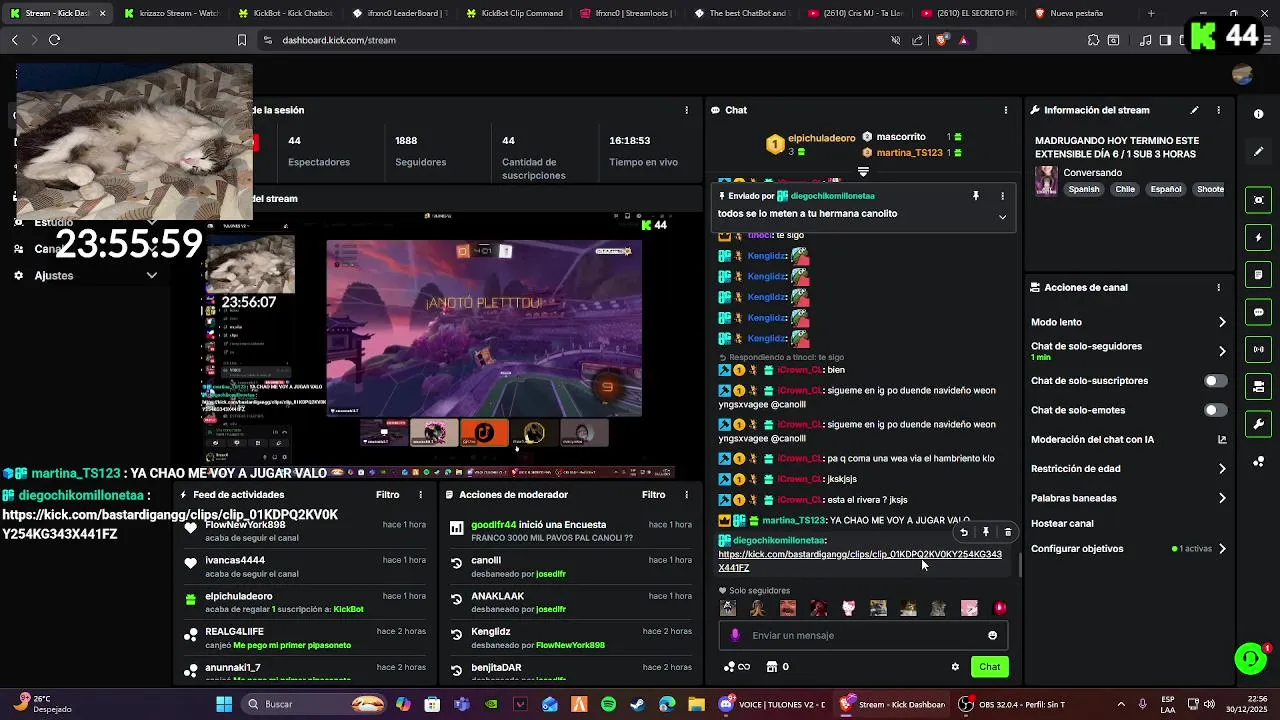Click the Brave shield icon in the address bar
This screenshot has width=1280, height=720.
pyautogui.click(x=941, y=40)
